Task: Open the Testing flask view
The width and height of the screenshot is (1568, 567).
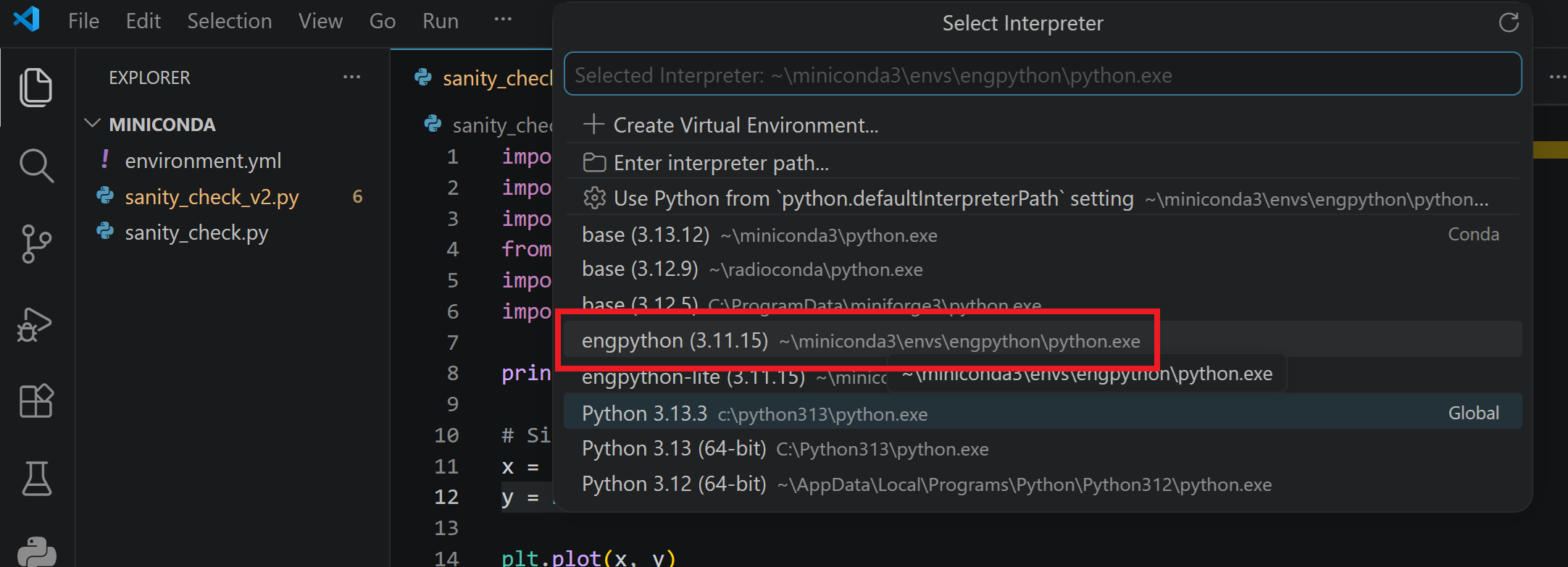Action: coord(36,479)
